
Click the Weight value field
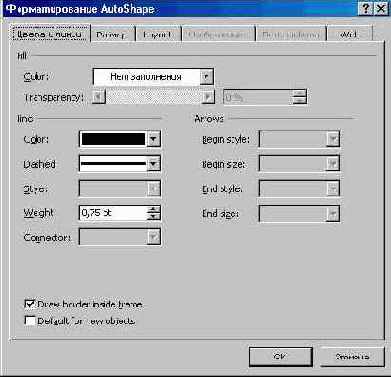(113, 213)
